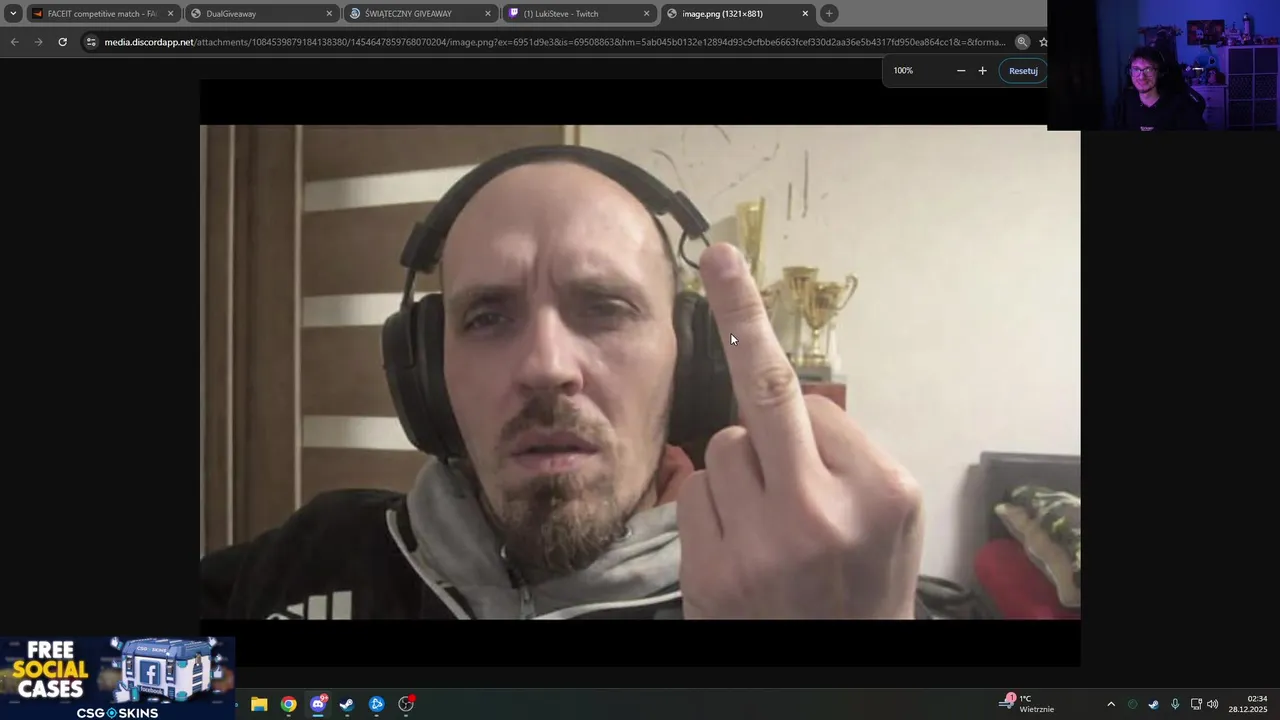Open Steam from the taskbar
The height and width of the screenshot is (720, 1280).
click(347, 704)
